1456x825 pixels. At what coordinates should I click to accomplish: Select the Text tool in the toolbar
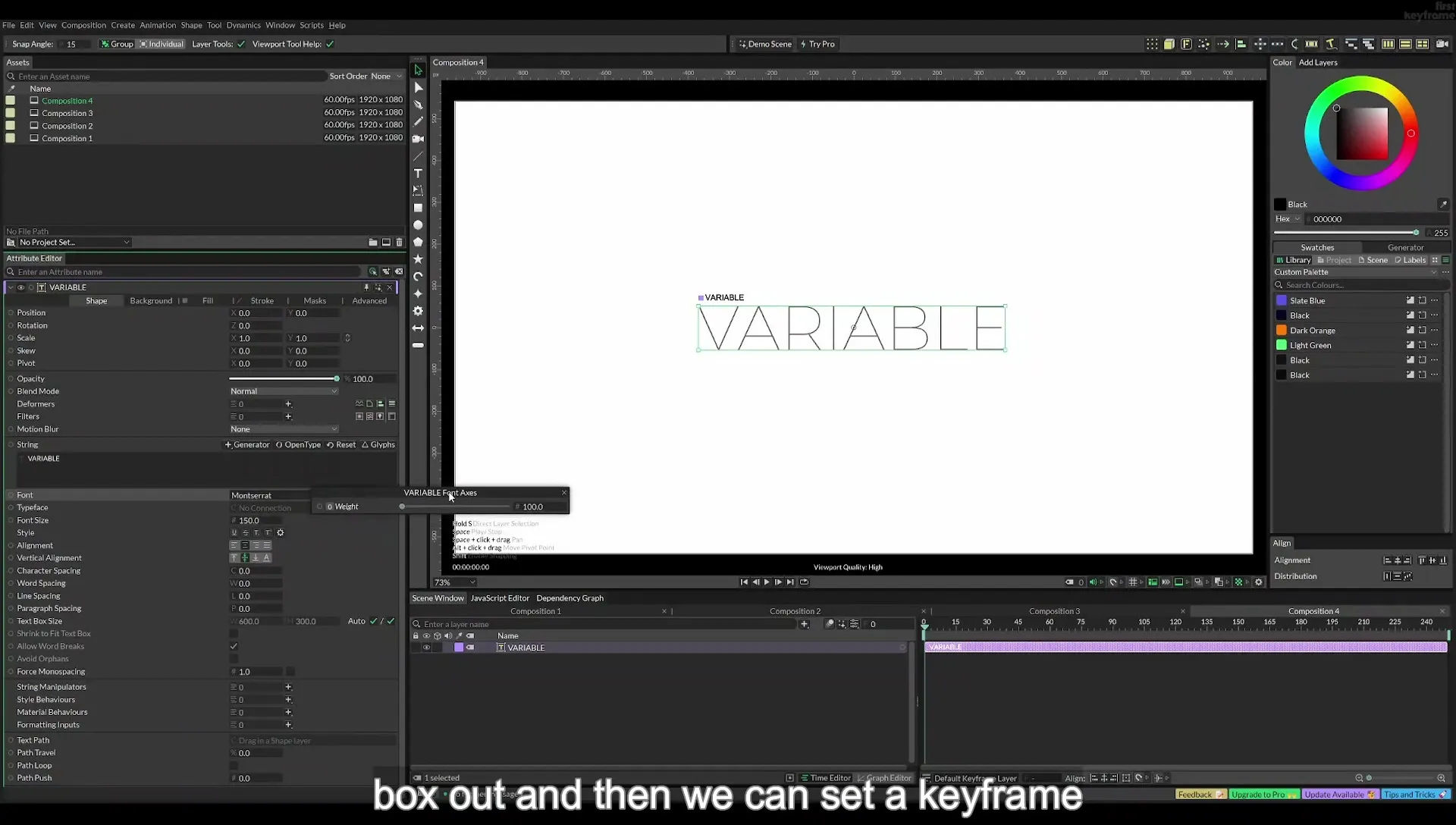pos(418,174)
